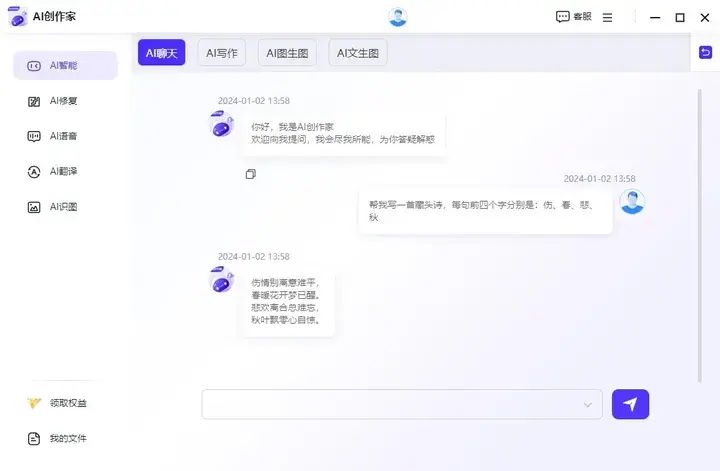
Task: Open 我的文件 my files
Action: coord(64,438)
